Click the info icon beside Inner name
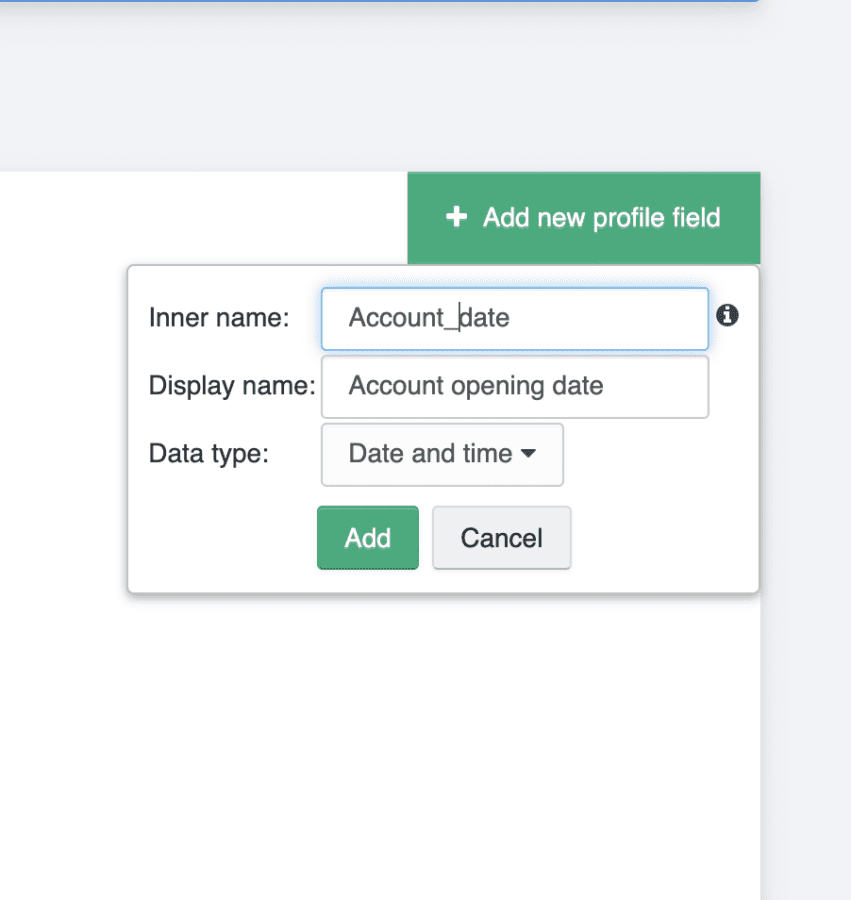The width and height of the screenshot is (851, 900). 728,316
